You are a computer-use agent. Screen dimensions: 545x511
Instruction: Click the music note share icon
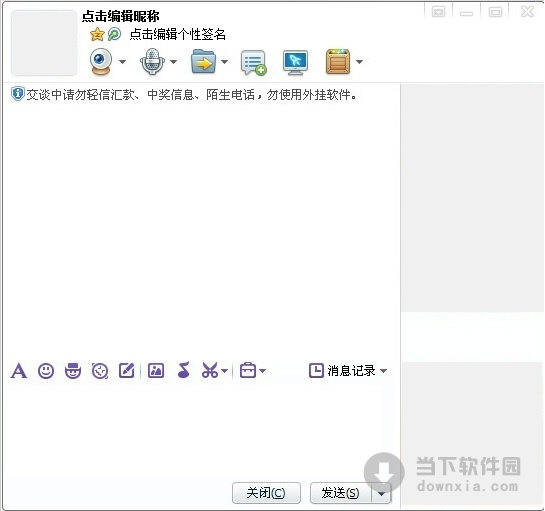184,370
